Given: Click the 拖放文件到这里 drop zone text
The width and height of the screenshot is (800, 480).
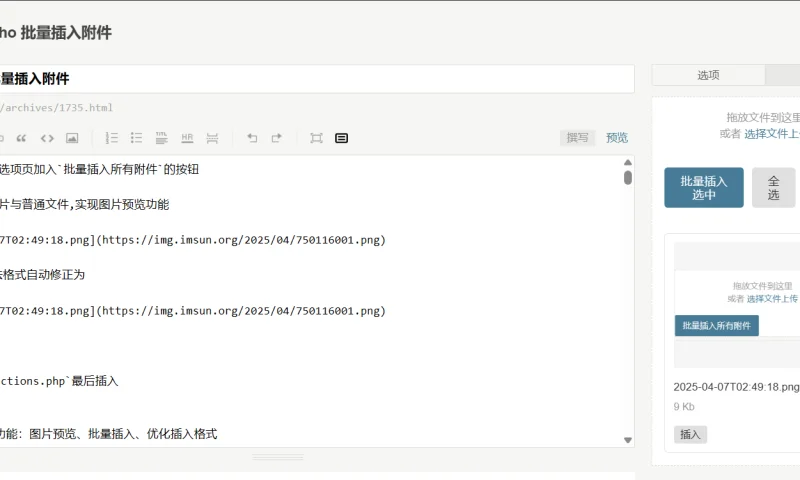Looking at the screenshot, I should click(763, 118).
